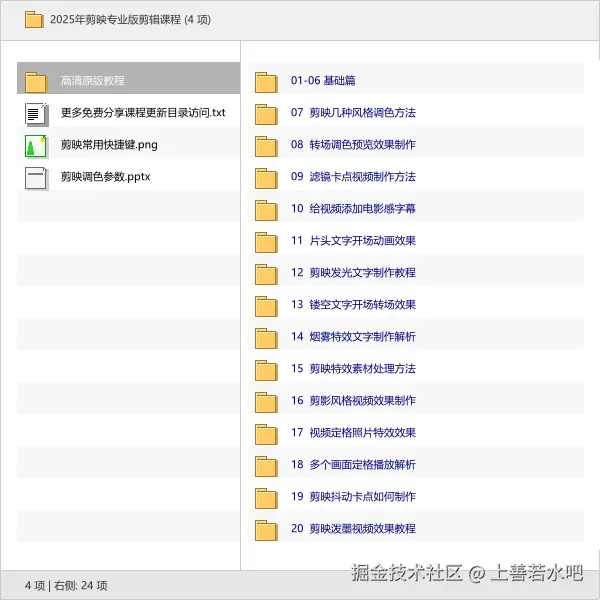Click the folder icon in the 2025年剪映专业版剪辑课程 header
Viewport: 600px width, 600px height.
(x=34, y=20)
